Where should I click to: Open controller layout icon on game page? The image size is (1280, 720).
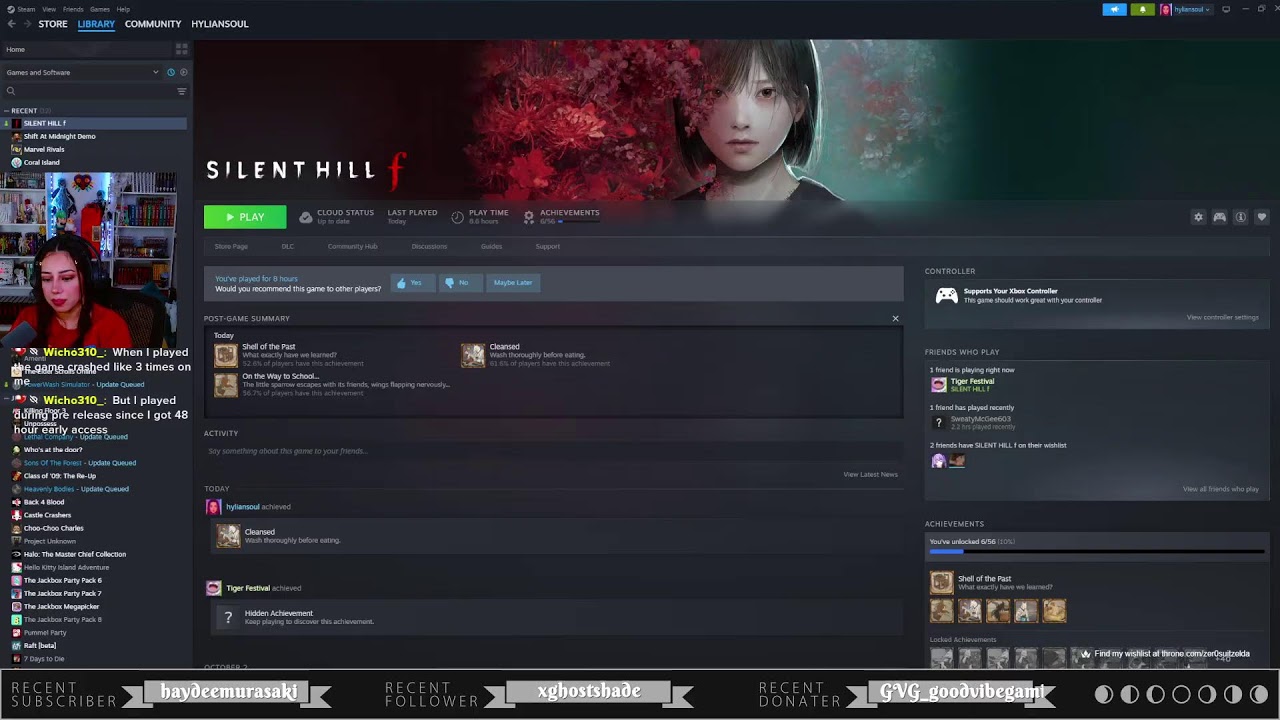tap(1219, 217)
